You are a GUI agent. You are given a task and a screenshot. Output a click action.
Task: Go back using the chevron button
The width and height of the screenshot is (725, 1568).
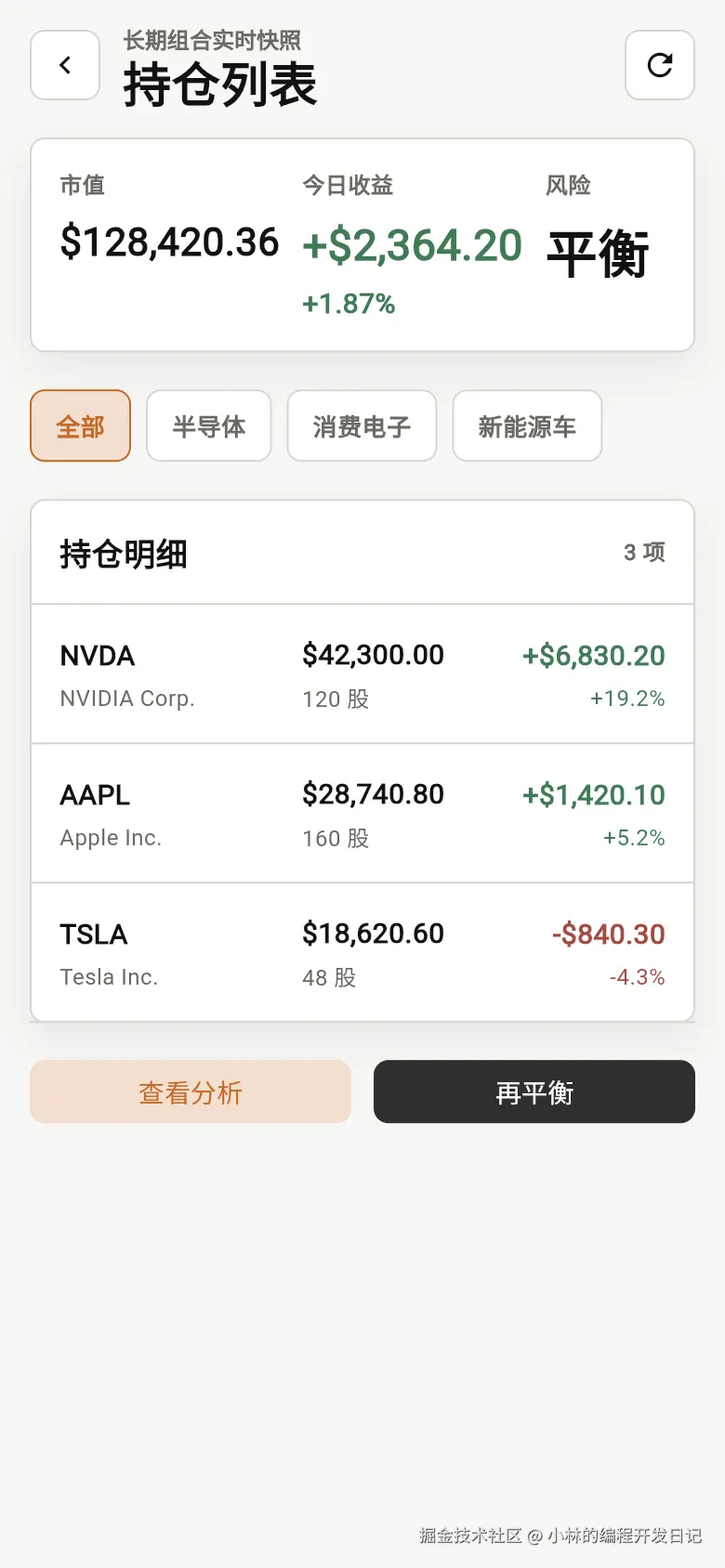click(x=65, y=65)
